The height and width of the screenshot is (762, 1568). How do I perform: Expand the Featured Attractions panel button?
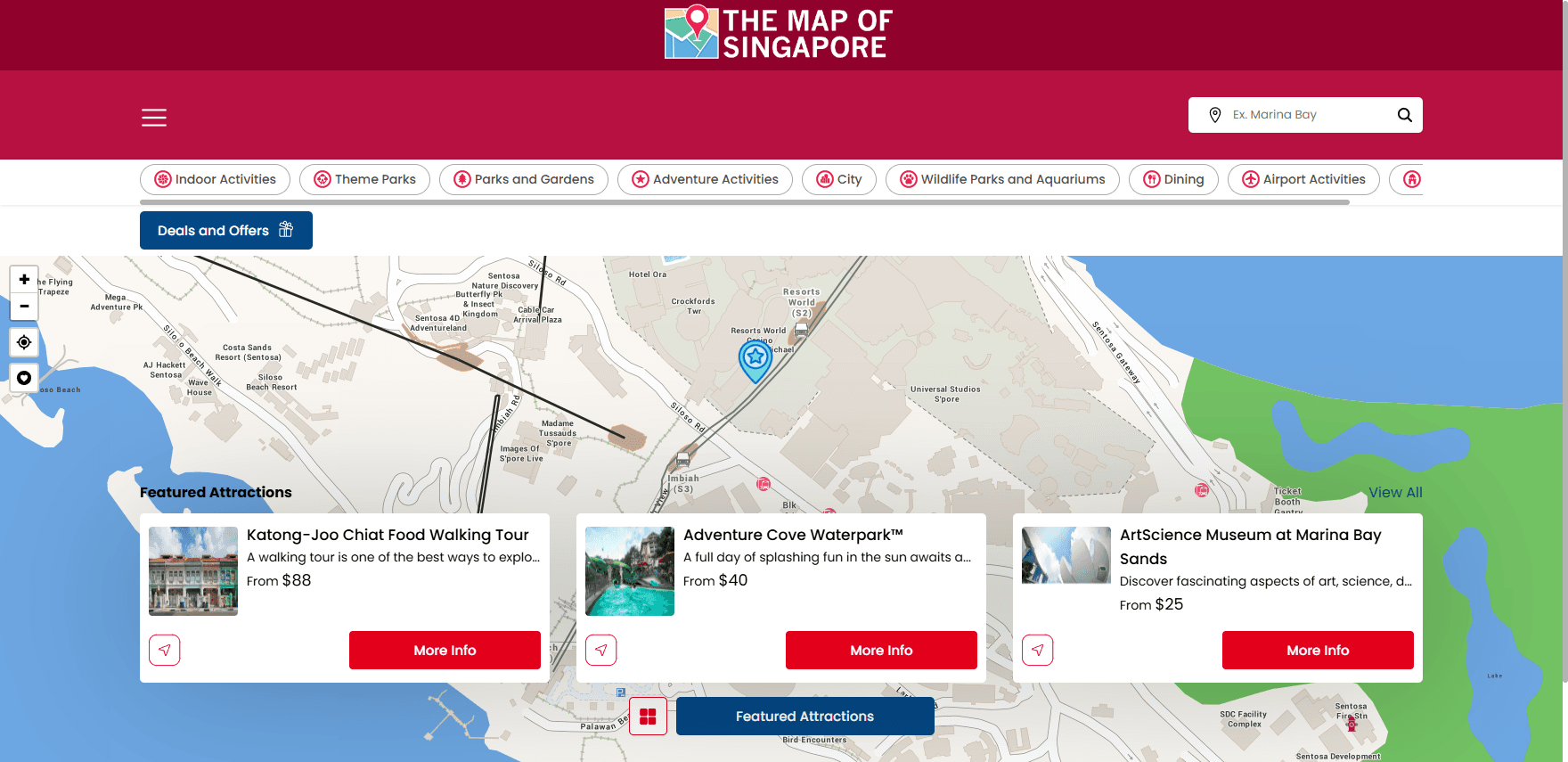point(804,717)
